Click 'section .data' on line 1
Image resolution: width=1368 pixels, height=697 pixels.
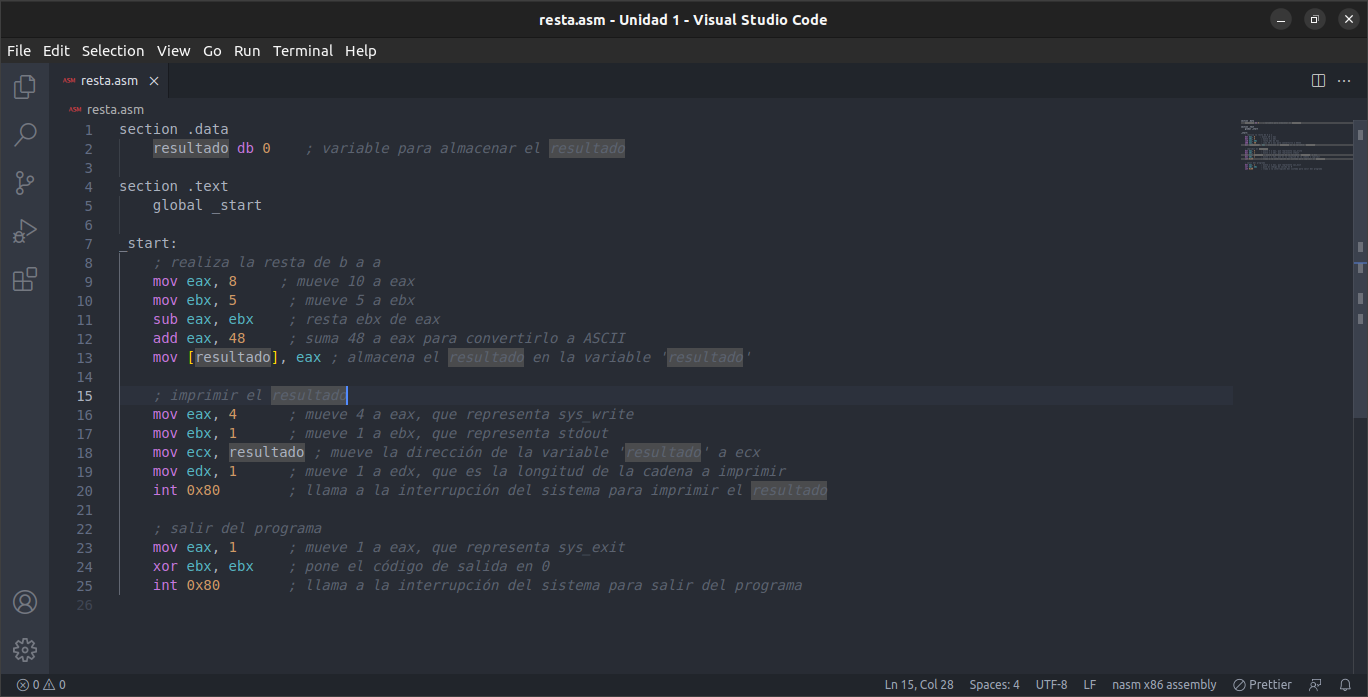[174, 129]
